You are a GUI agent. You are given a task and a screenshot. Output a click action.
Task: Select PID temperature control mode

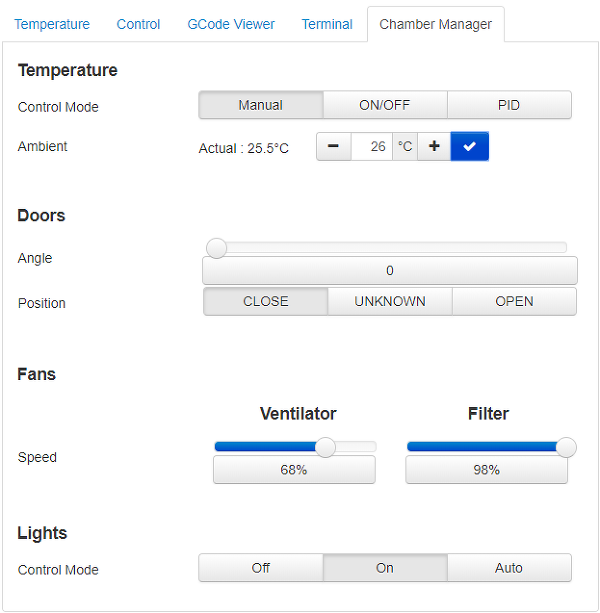[x=509, y=105]
